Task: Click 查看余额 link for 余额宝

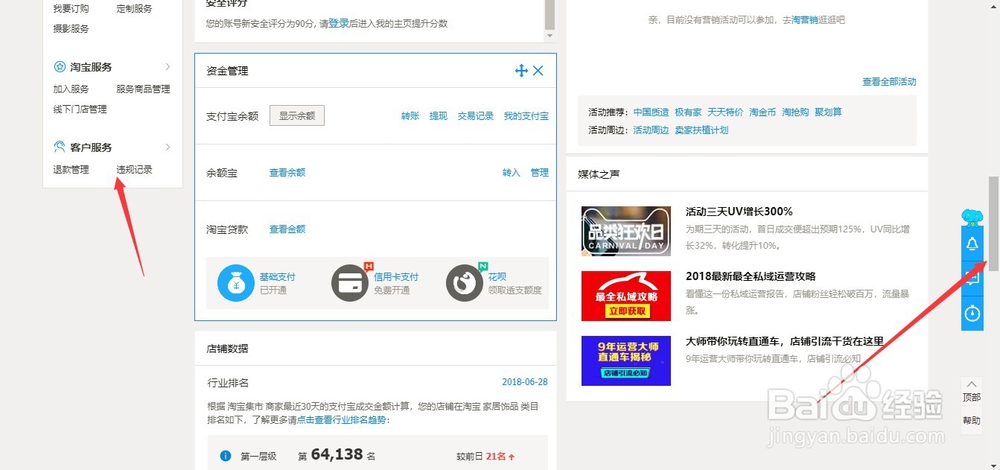Action: click(287, 172)
